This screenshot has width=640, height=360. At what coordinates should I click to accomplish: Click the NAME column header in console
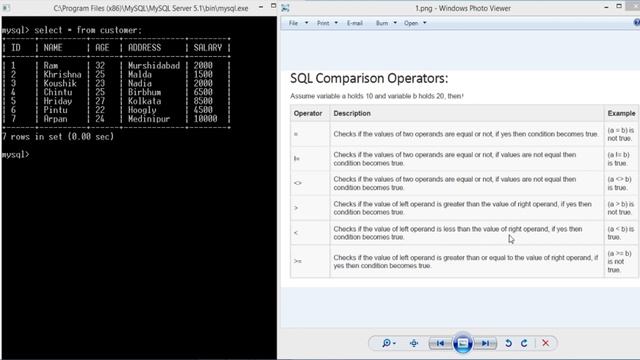53,48
